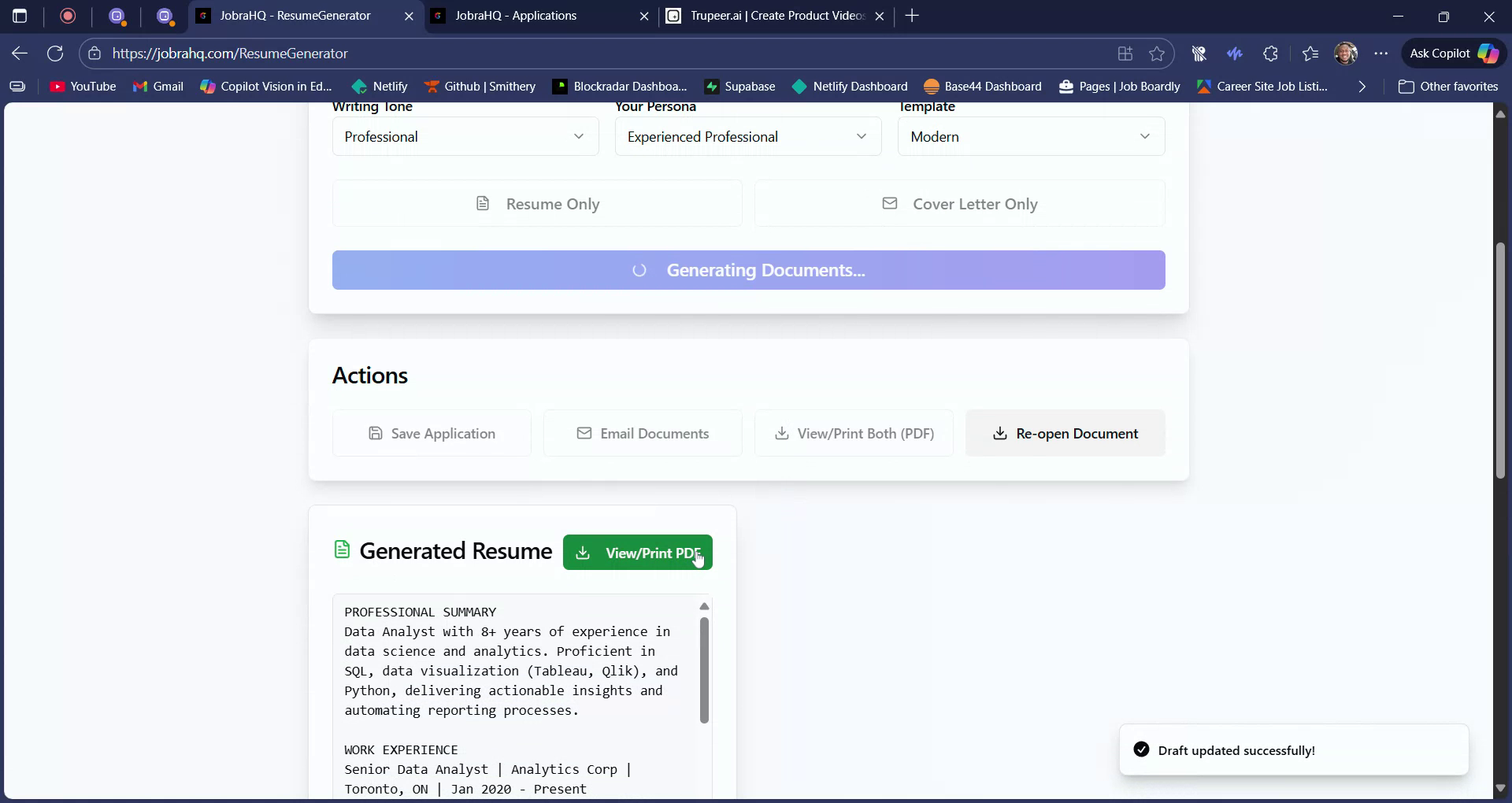The image size is (1512, 803).
Task: Toggle favorites list star icon
Action: tap(1310, 53)
